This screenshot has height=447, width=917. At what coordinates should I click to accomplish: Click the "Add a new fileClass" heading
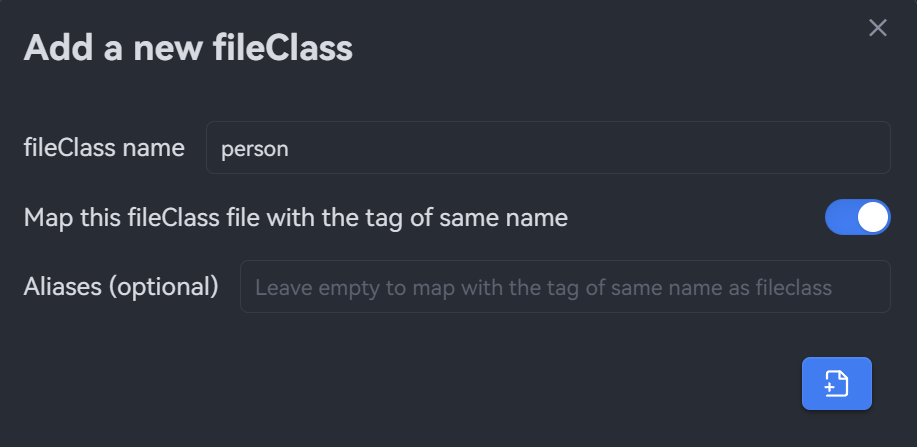[x=188, y=47]
